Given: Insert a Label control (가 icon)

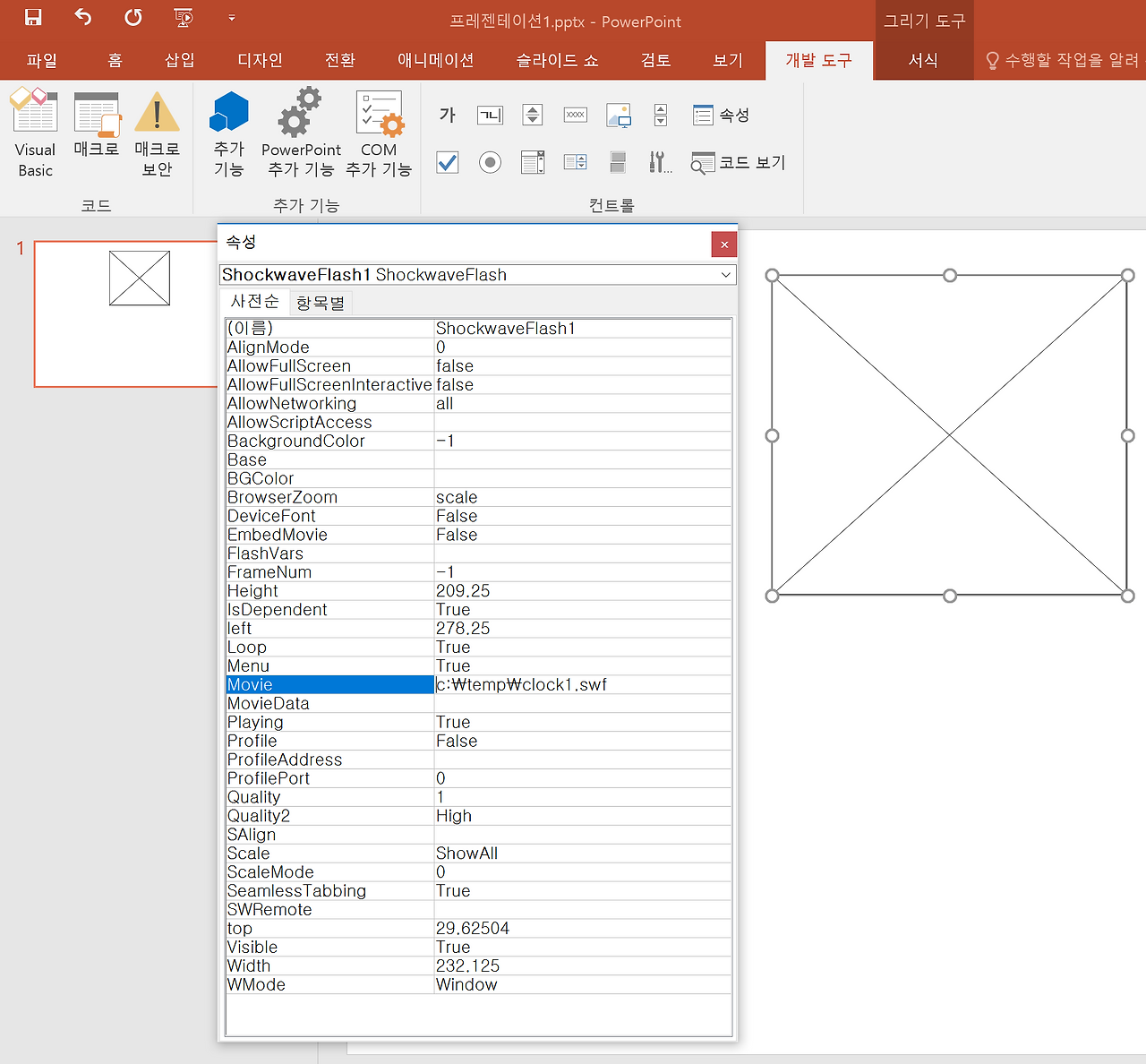Looking at the screenshot, I should tap(448, 115).
